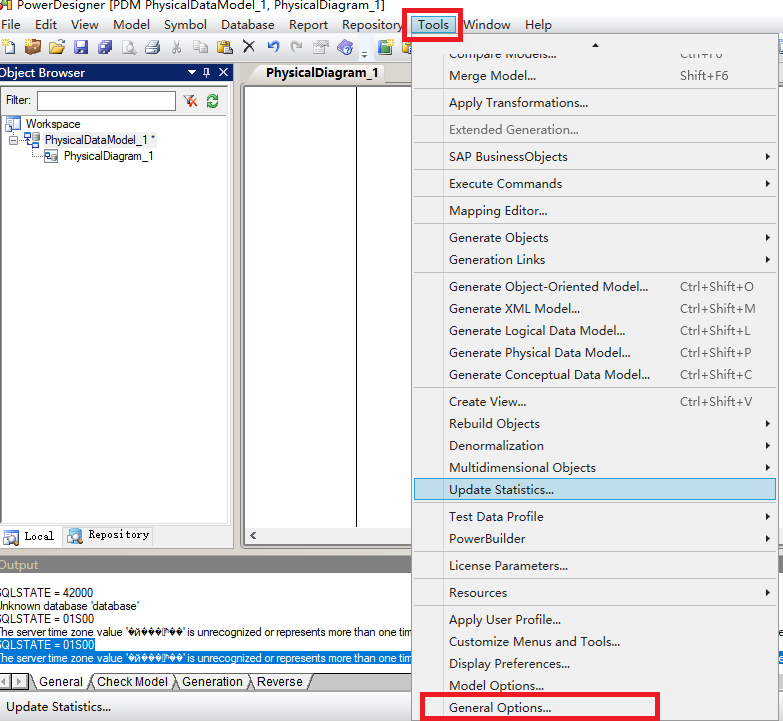Click the Delete X toolbar icon
Image resolution: width=783 pixels, height=721 pixels.
point(249,47)
